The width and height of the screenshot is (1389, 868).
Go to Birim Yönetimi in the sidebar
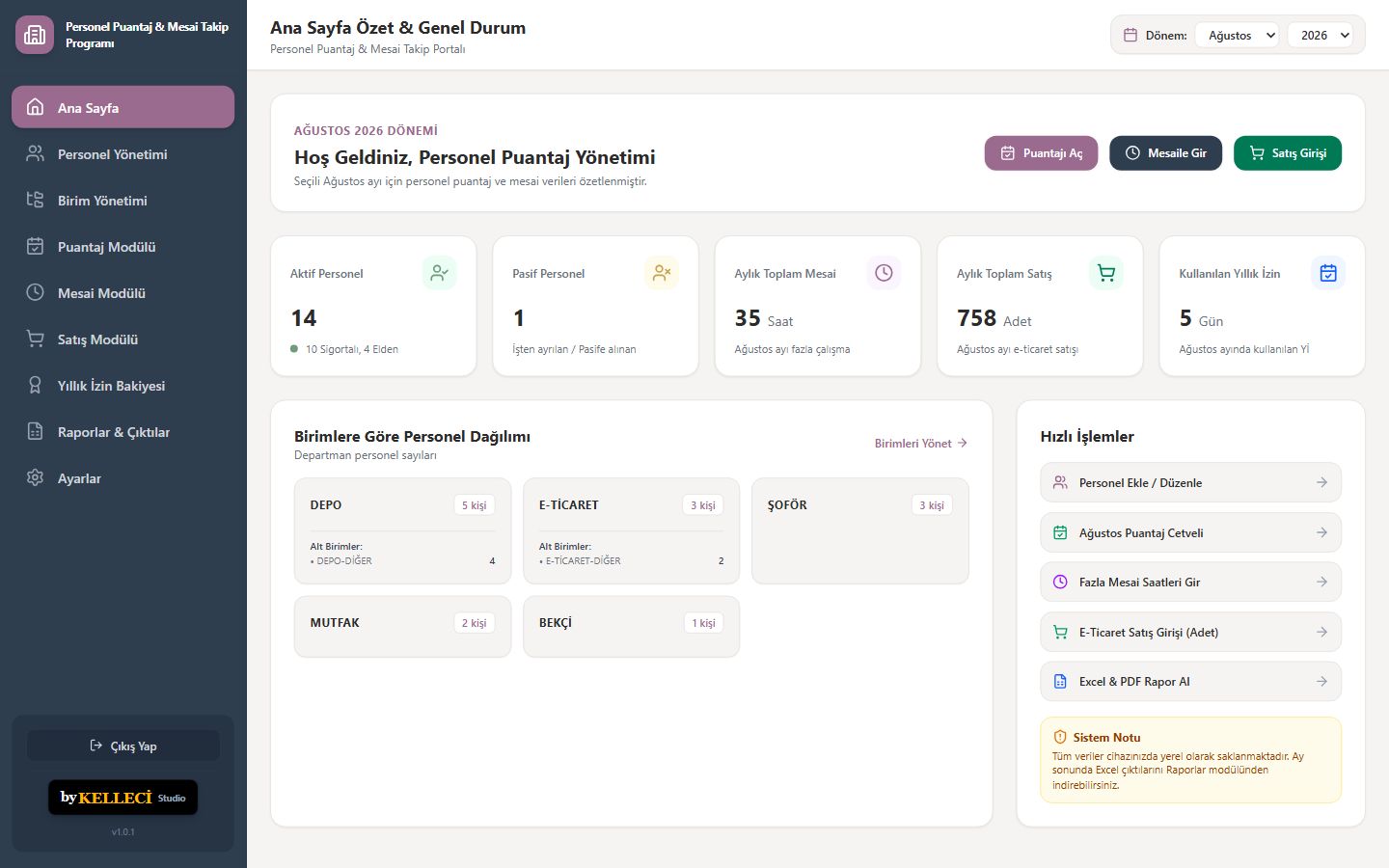pyautogui.click(x=123, y=200)
